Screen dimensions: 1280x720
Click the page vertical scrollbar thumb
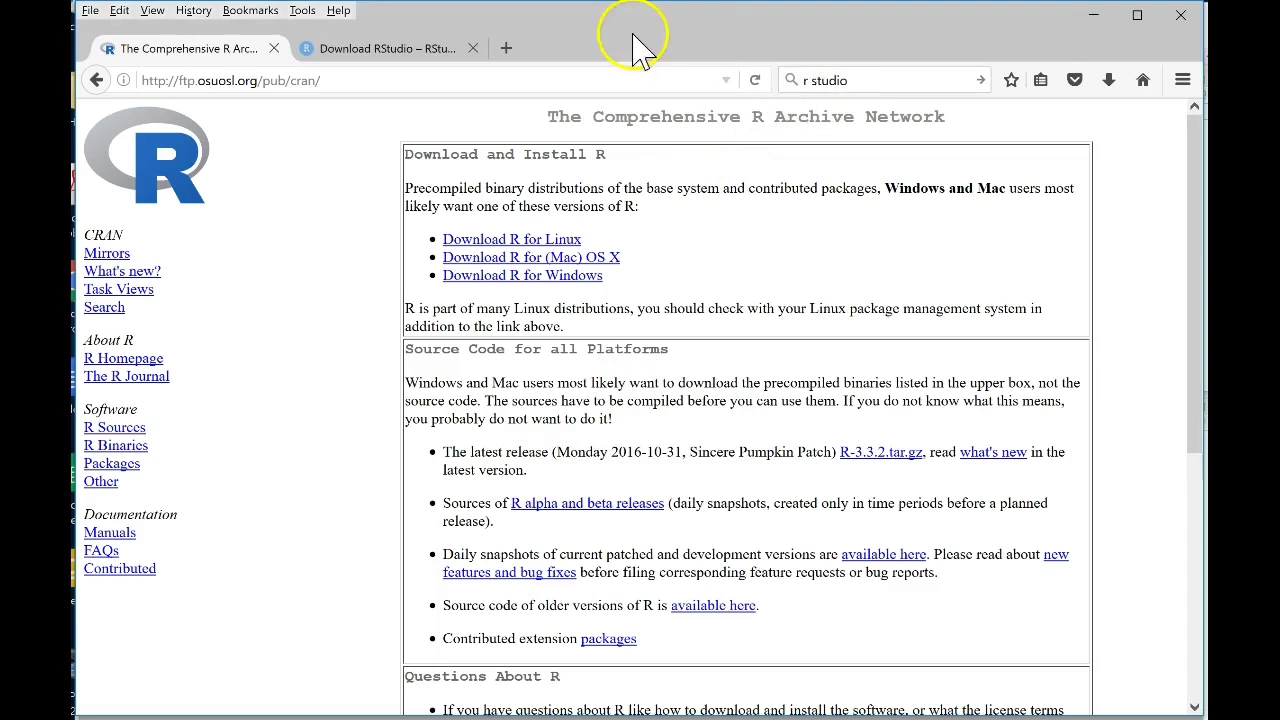click(x=1194, y=285)
